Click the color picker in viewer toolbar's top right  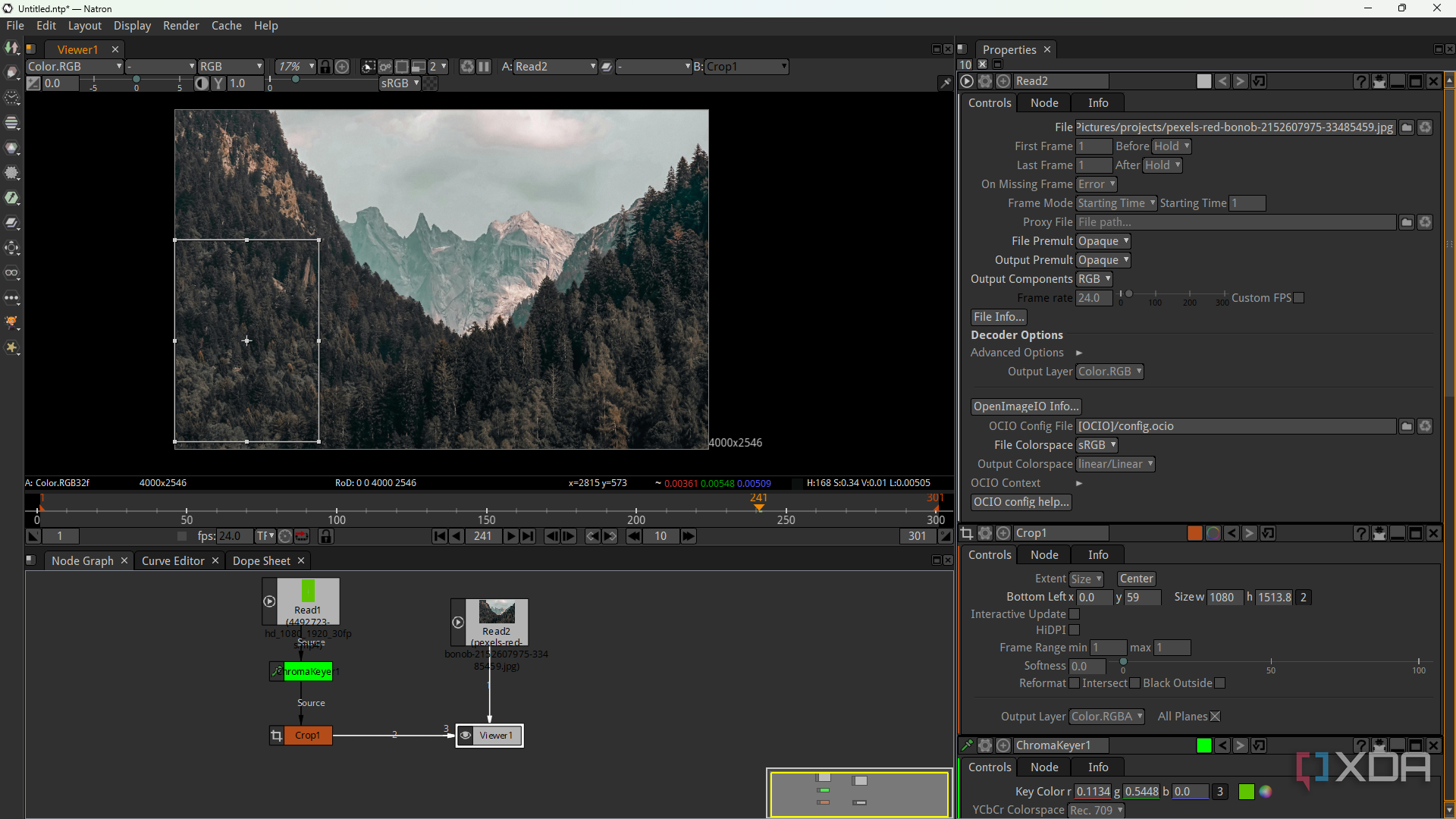tap(945, 83)
